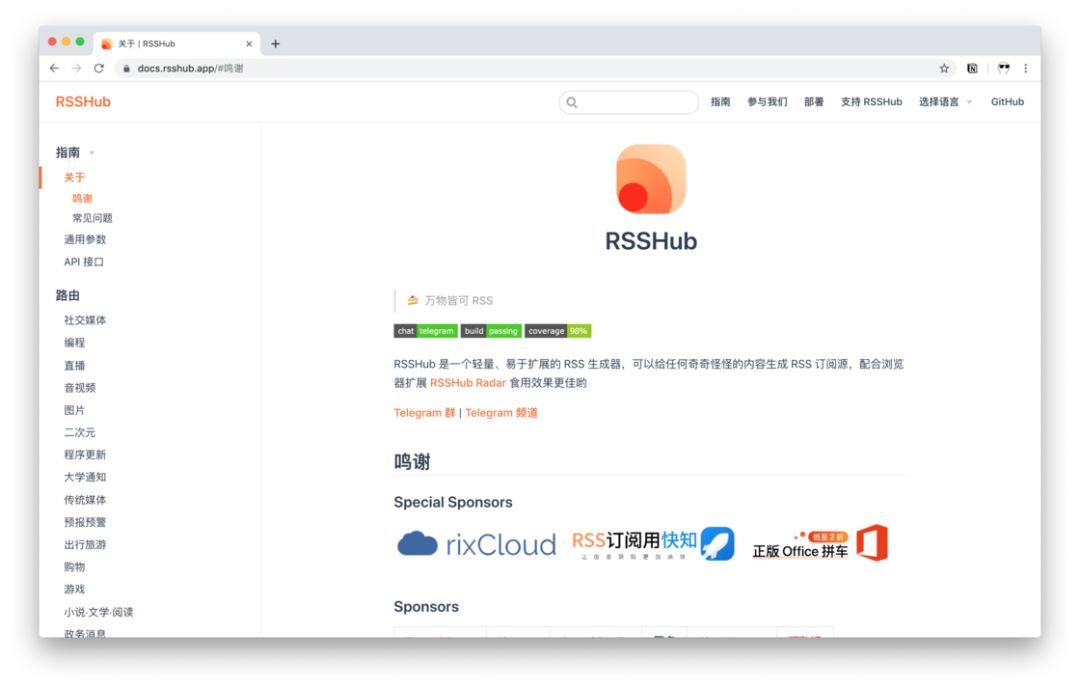Open 预报预警 routes in sidebar
1080x689 pixels.
(85, 522)
